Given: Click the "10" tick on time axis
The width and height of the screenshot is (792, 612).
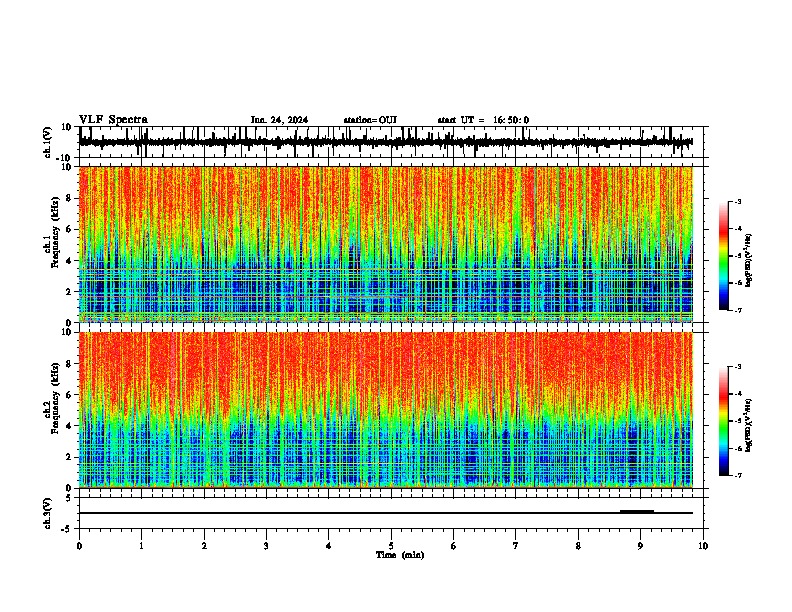Looking at the screenshot, I should [x=703, y=546].
